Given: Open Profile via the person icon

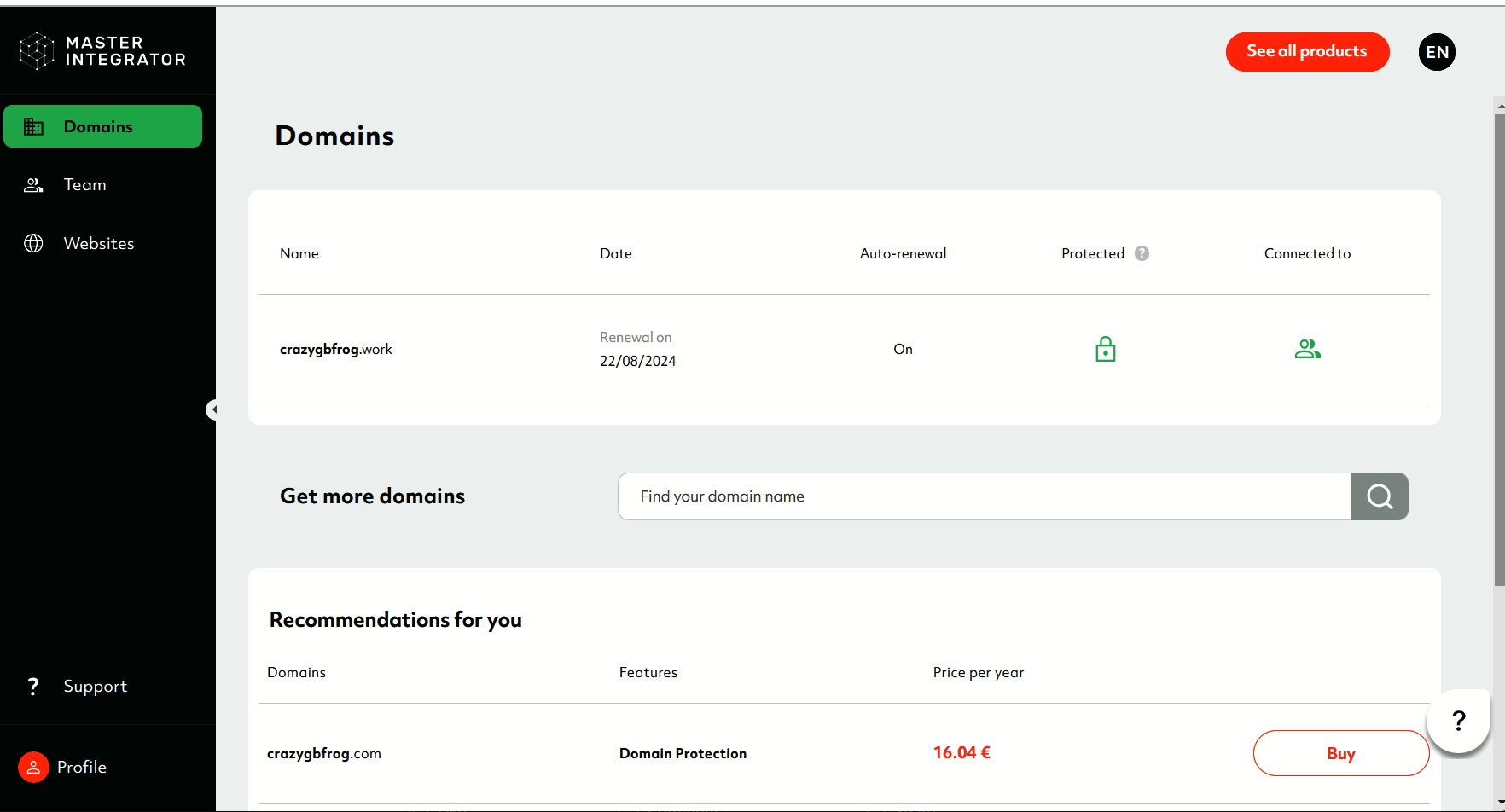Looking at the screenshot, I should click(33, 767).
